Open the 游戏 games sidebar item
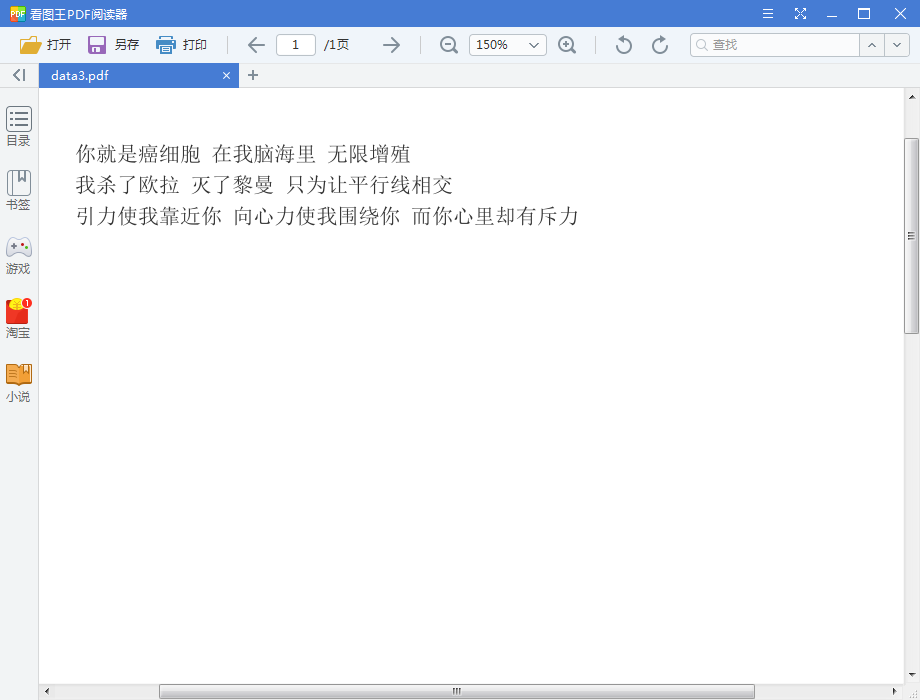The width and height of the screenshot is (920, 700). (x=18, y=255)
